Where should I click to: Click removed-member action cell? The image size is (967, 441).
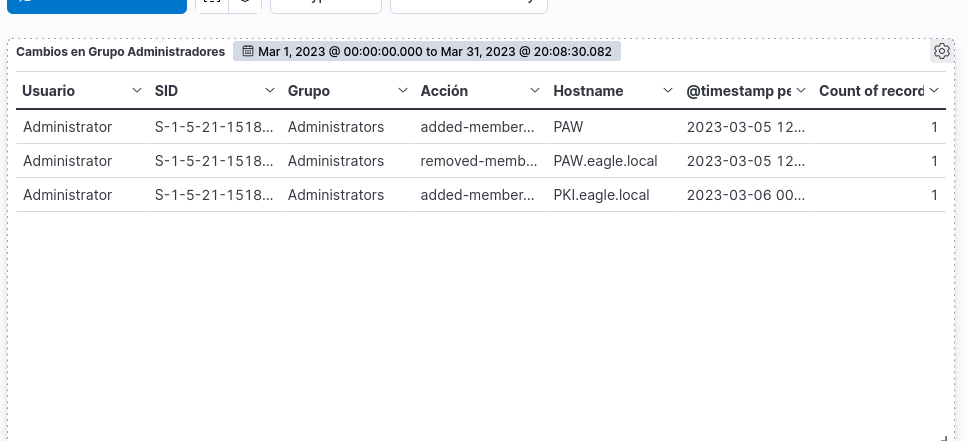479,161
